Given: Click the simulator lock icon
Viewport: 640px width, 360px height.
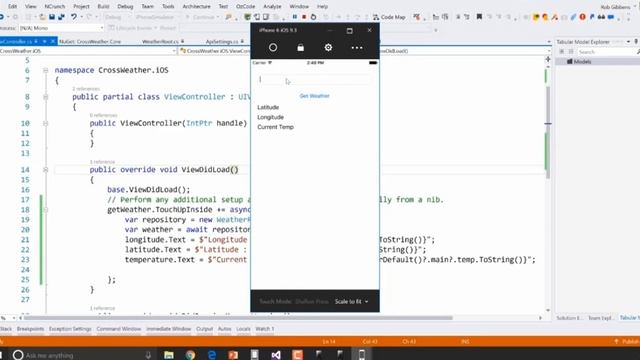Looking at the screenshot, I should (300, 47).
